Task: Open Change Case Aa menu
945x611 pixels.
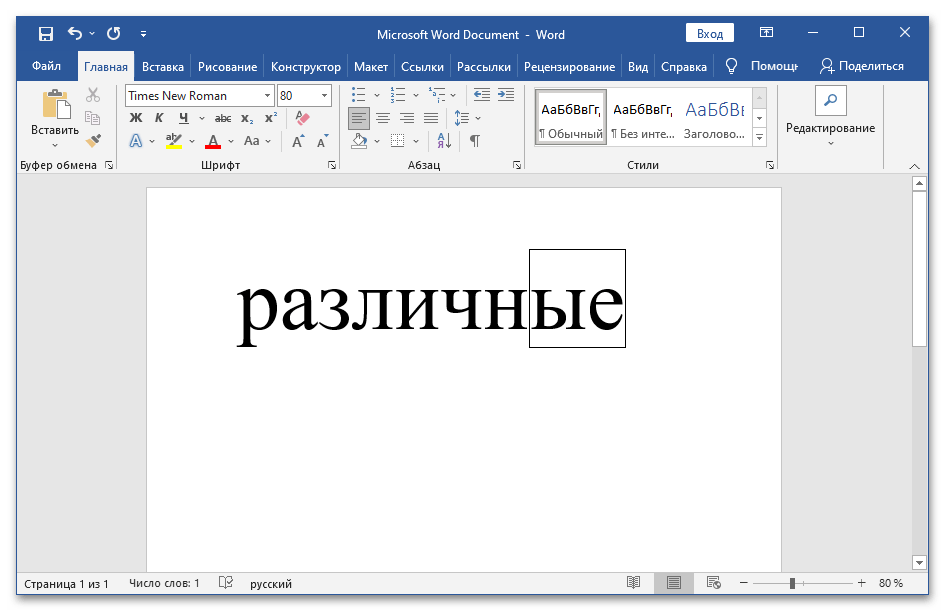Action: (252, 141)
